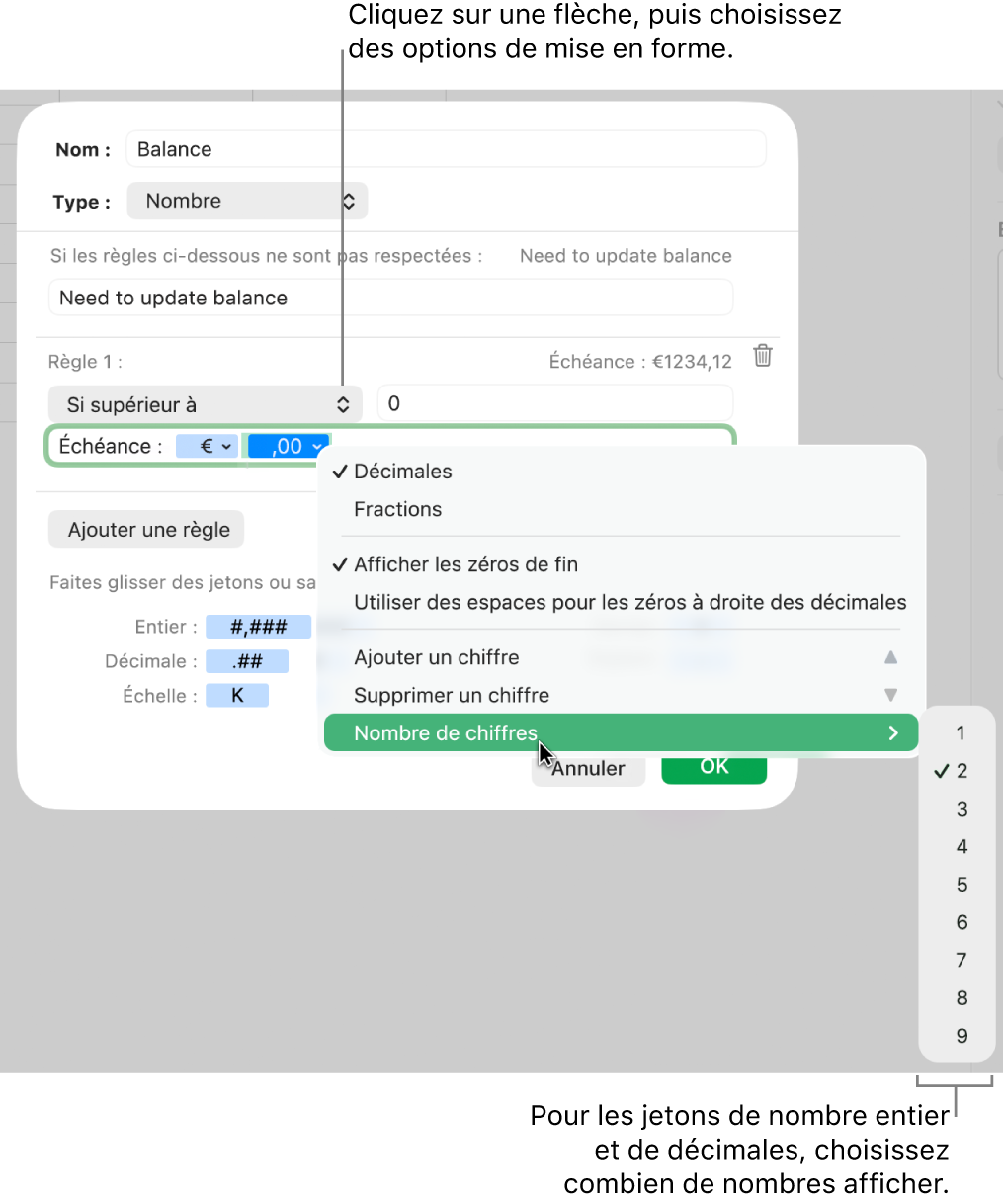The width and height of the screenshot is (1004, 1204).
Task: Select the Échelle K format token
Action: (237, 695)
